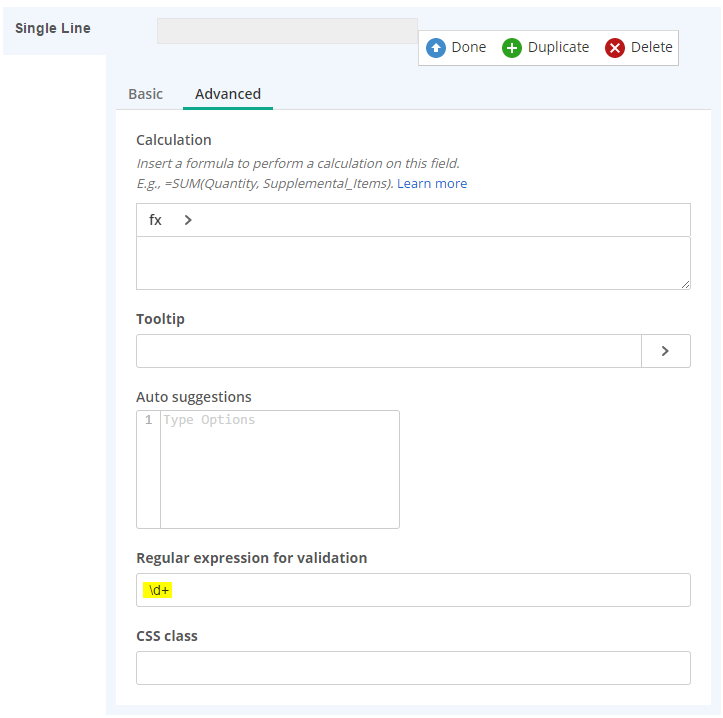Focus the CSS class input box
723x718 pixels.
tap(413, 668)
